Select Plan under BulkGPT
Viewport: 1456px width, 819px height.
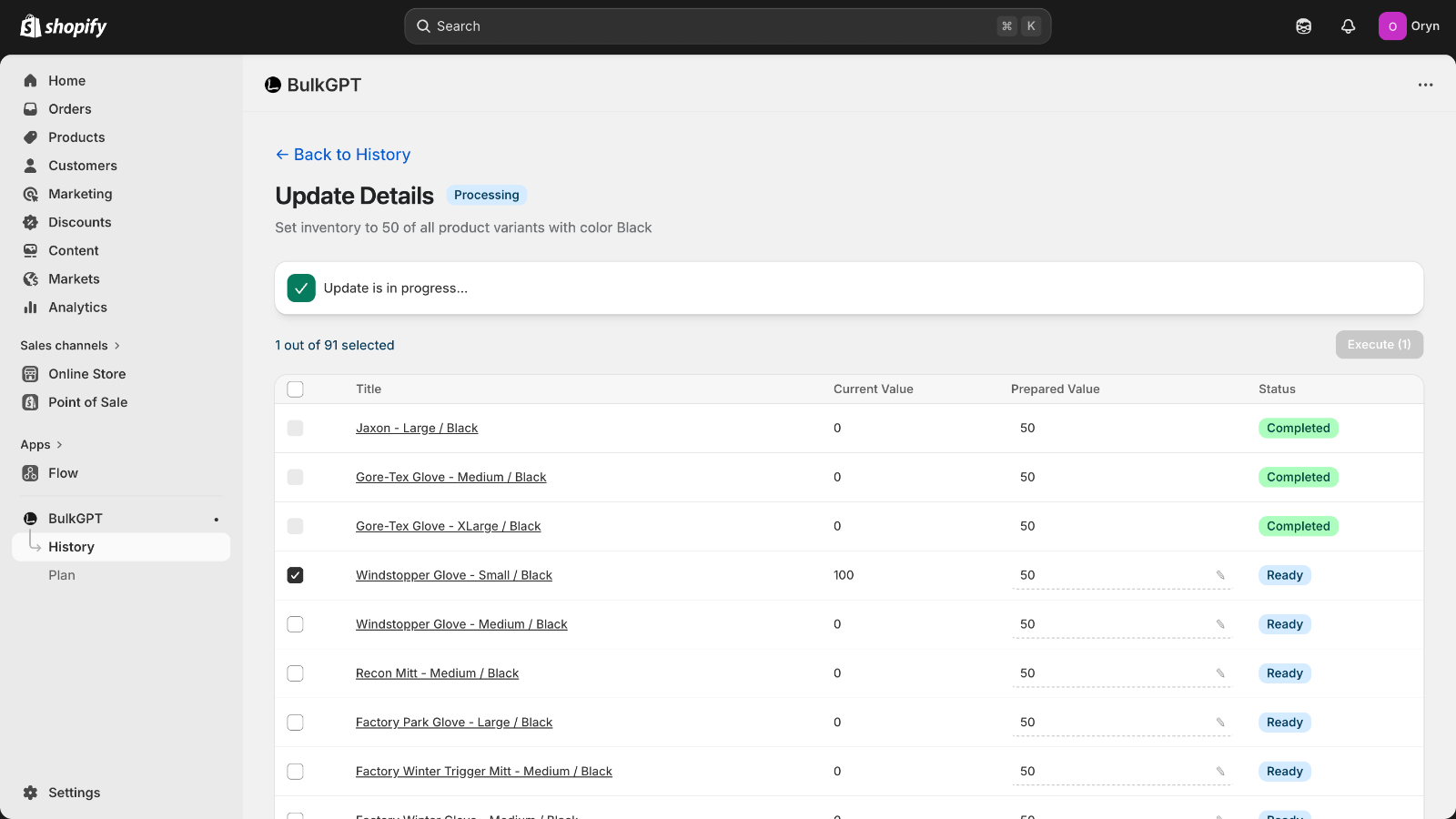(61, 575)
